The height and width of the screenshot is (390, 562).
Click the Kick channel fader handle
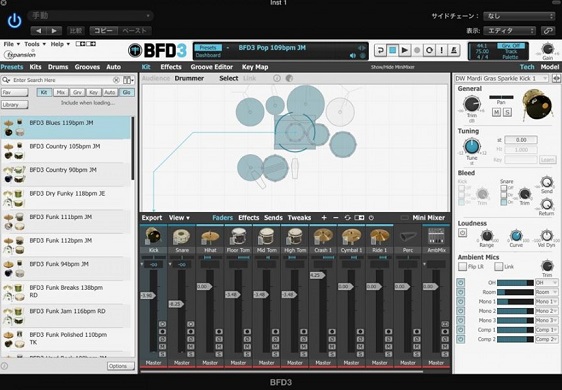pos(148,295)
